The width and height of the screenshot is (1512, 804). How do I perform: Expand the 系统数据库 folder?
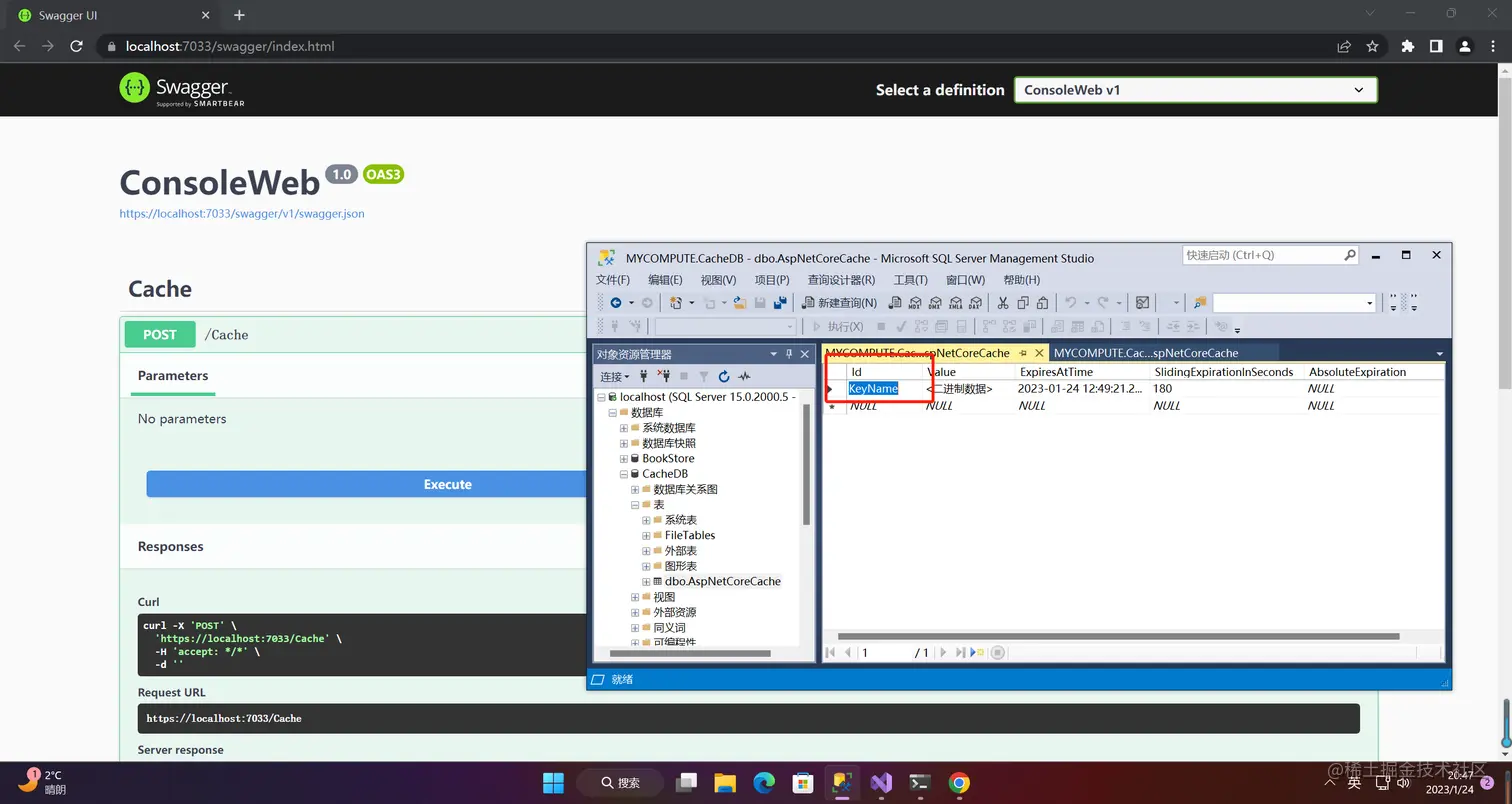(624, 428)
